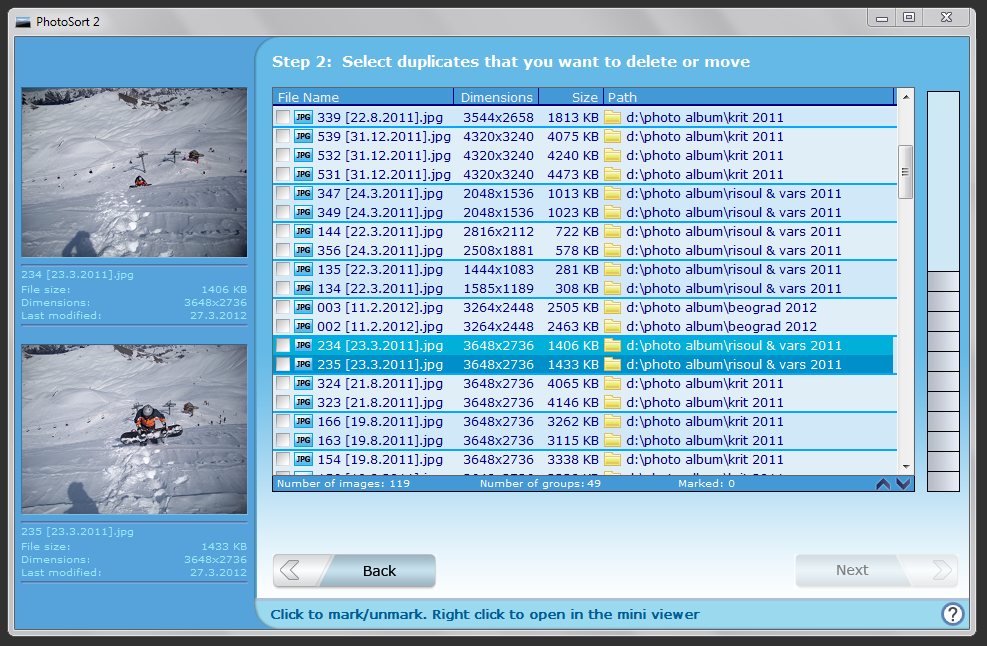
Task: Click JPG icon of 234 [23.3.2011].jpg
Action: point(303,345)
